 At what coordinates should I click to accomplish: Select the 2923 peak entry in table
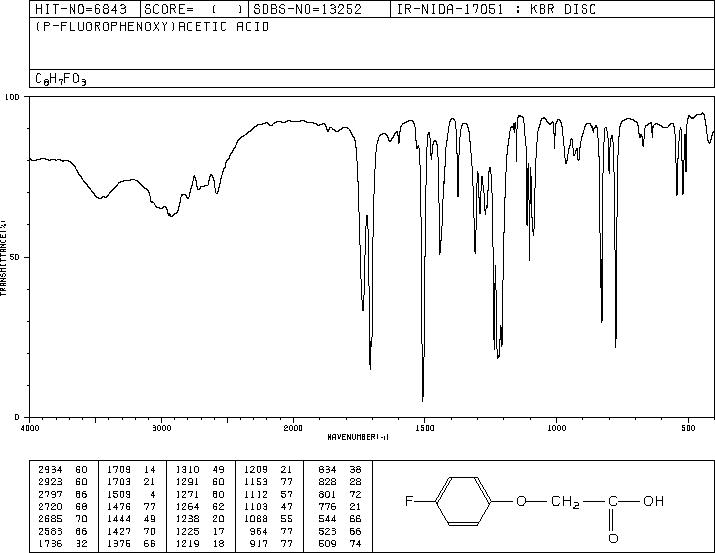point(63,482)
